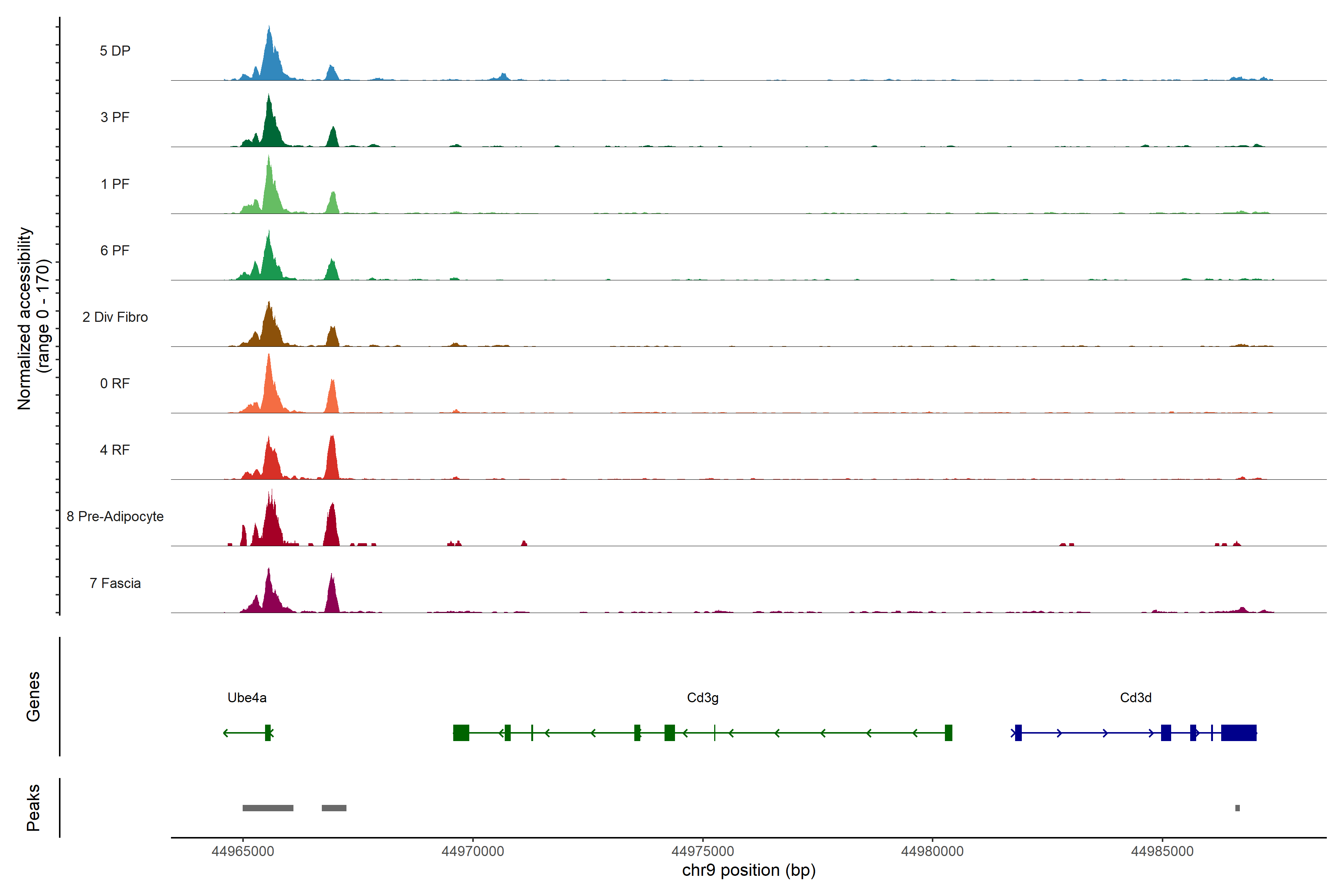Screen dimensions: 1344x896
Task: Click the 8 Pre-Adipocyte track label
Action: (115, 516)
